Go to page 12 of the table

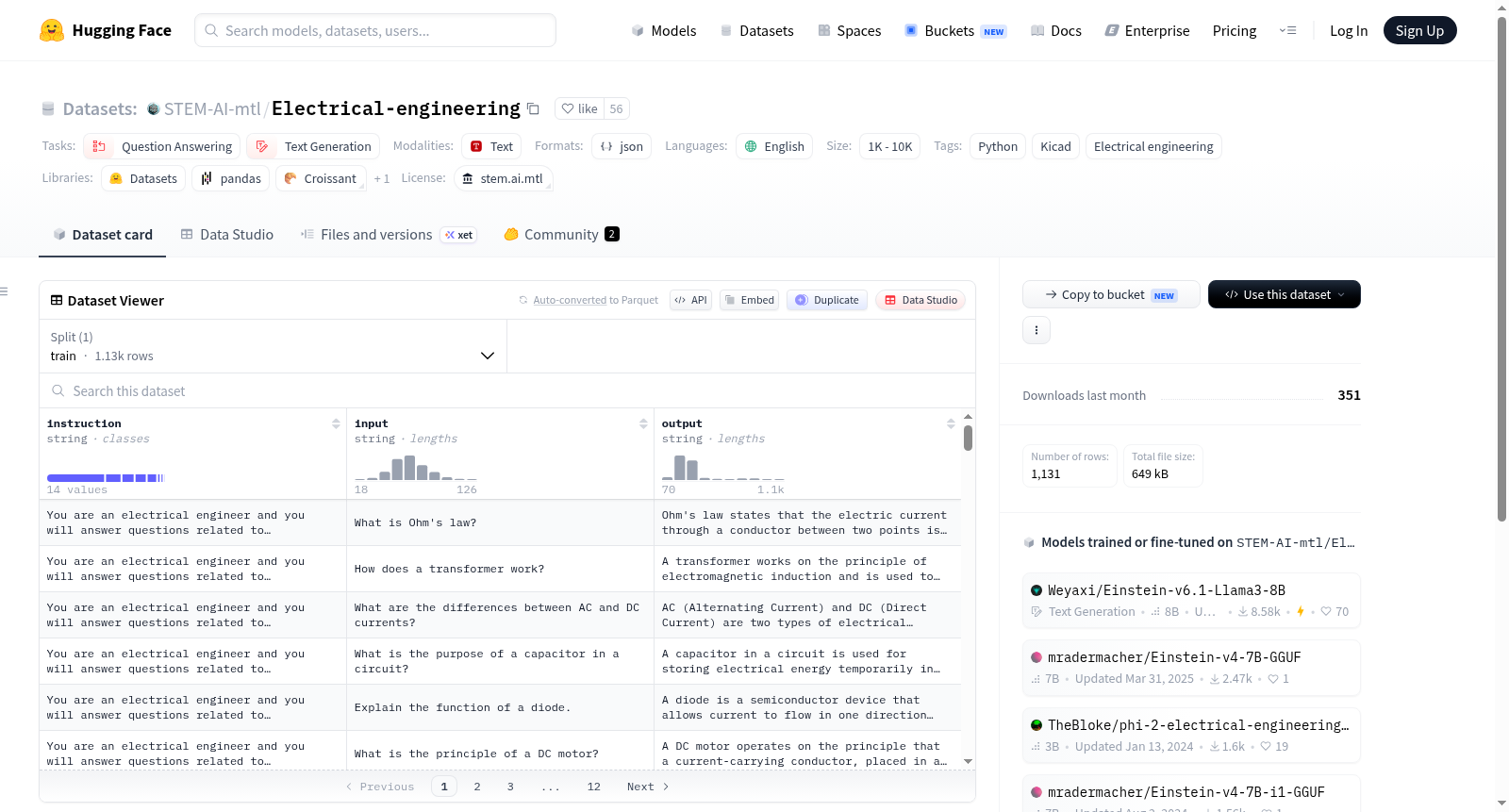pos(594,787)
